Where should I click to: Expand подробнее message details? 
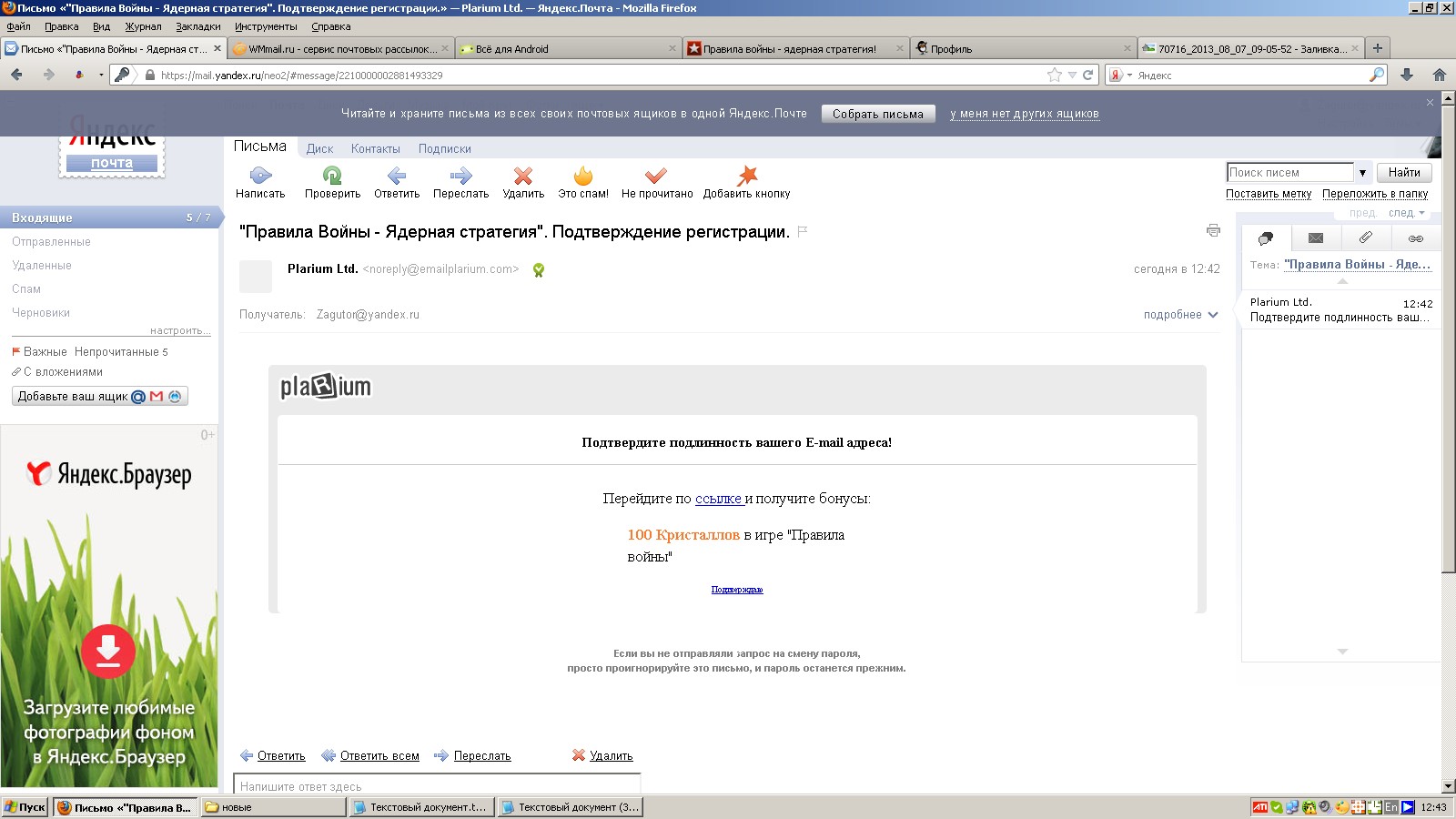coord(1180,315)
